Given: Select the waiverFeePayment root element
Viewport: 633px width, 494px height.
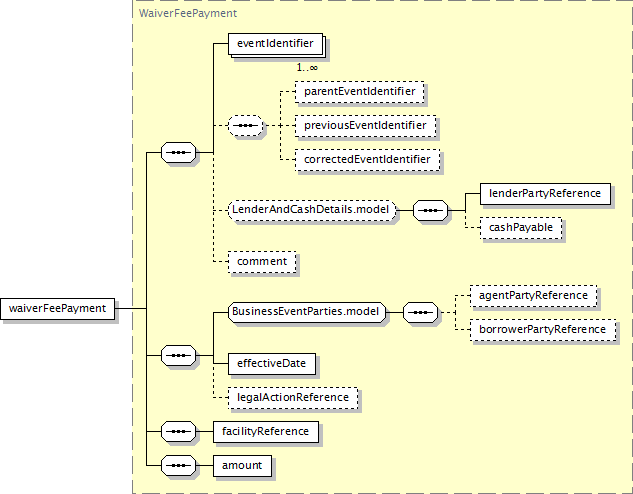Looking at the screenshot, I should [x=58, y=308].
